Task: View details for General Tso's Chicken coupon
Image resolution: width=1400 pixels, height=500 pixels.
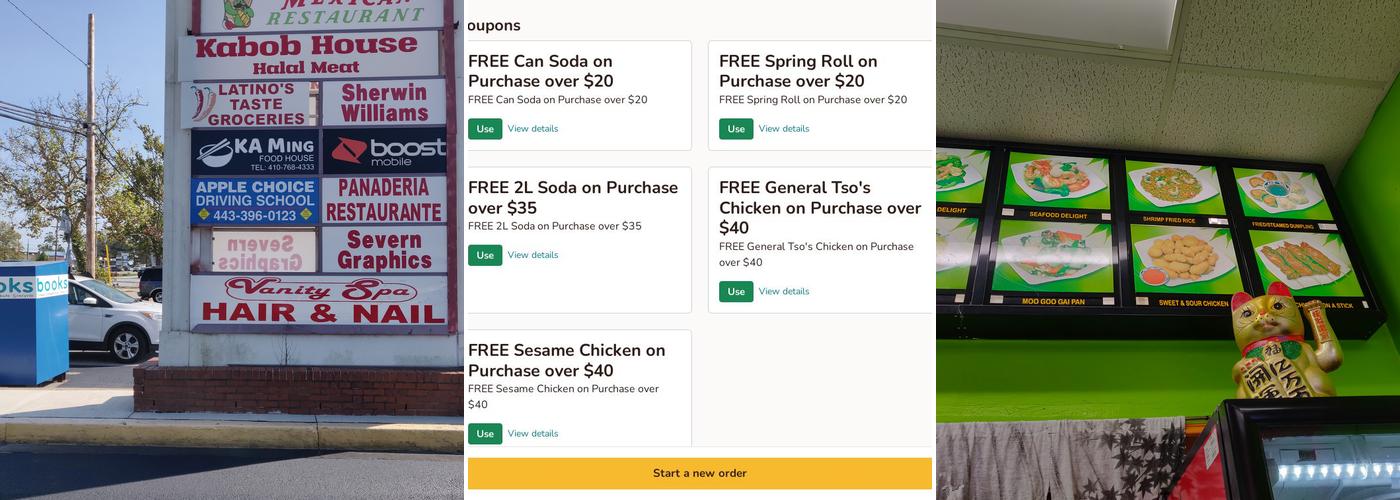Action: pyautogui.click(x=784, y=292)
